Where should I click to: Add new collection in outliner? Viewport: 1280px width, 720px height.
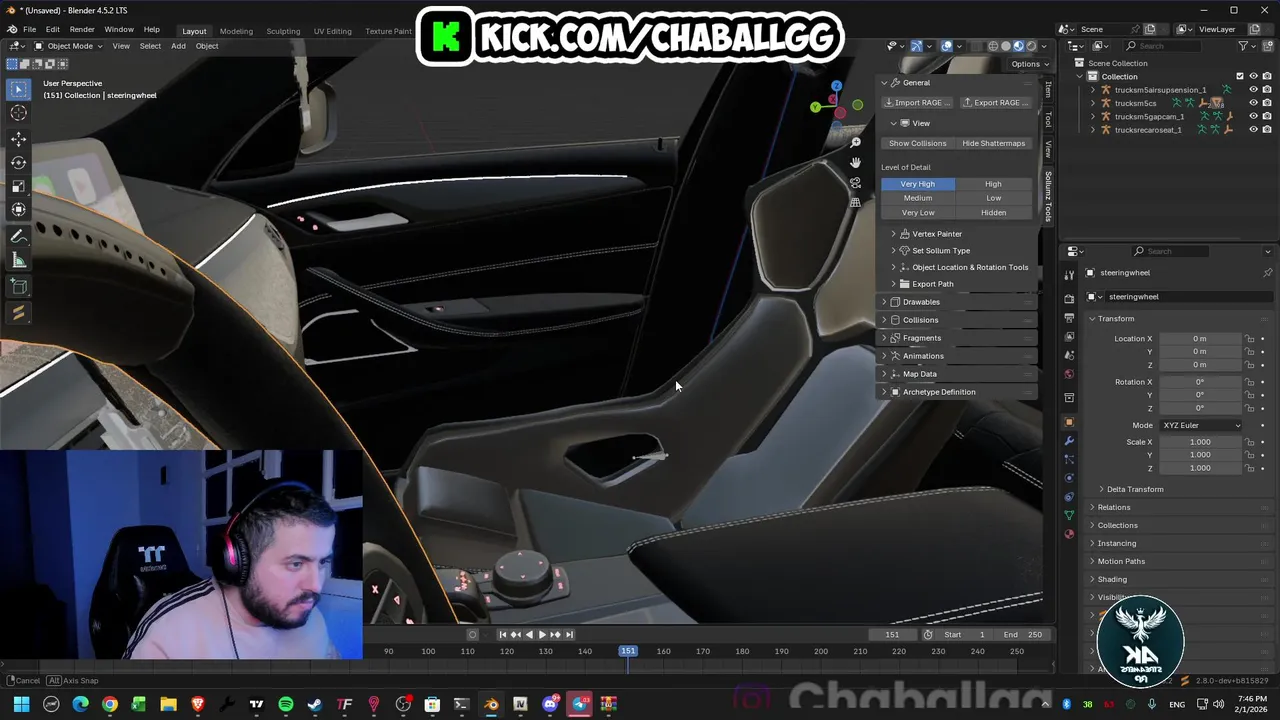1269,46
